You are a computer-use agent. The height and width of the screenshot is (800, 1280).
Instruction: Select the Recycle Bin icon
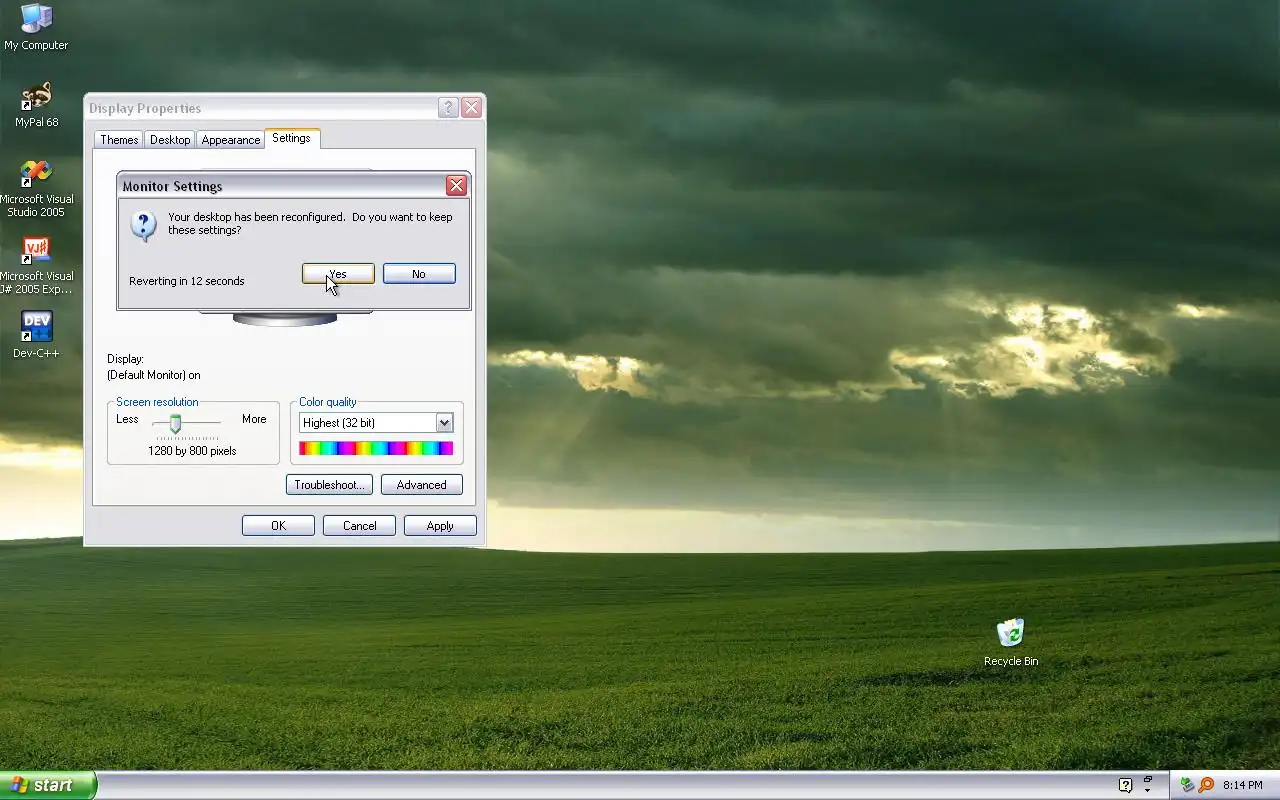pyautogui.click(x=1011, y=643)
